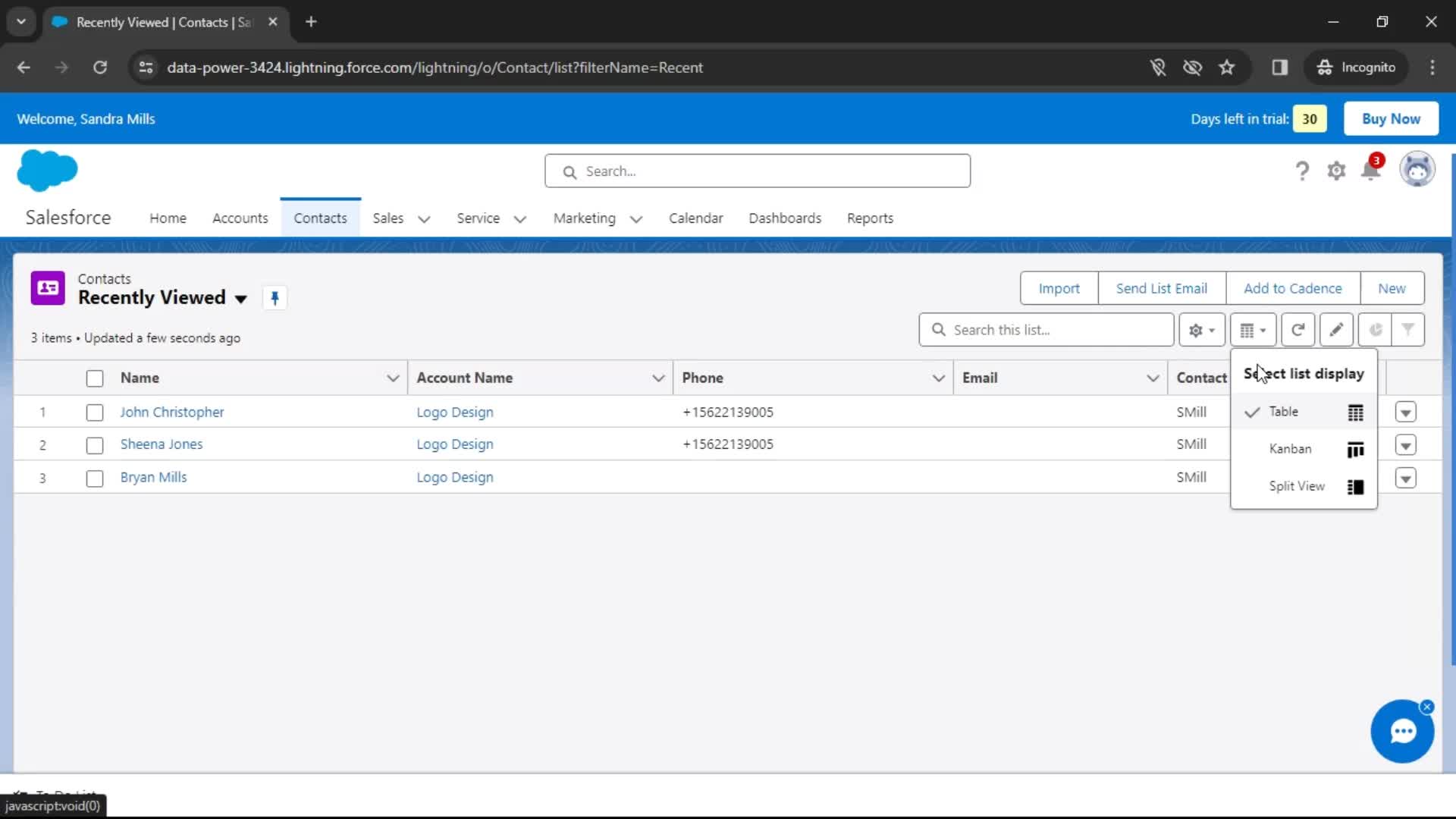Click the Buy Now button
Viewport: 1456px width, 819px height.
tap(1391, 119)
